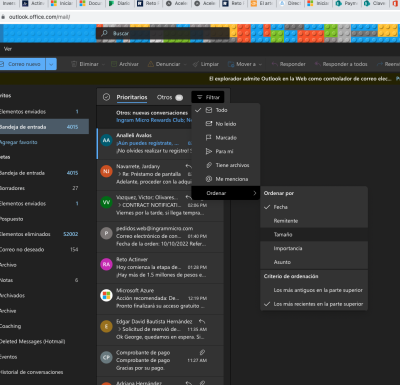Click attachment paperclip on Comprobante de pago
Image resolution: width=400 pixels, height=385 pixels.
[202, 352]
